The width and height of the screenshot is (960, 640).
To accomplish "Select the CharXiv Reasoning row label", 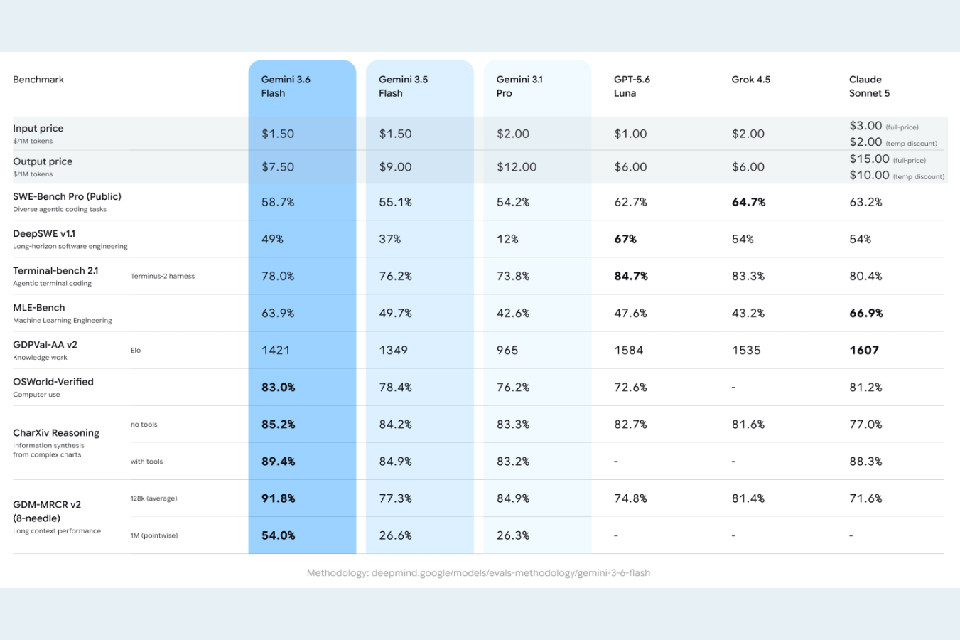I will [56, 433].
